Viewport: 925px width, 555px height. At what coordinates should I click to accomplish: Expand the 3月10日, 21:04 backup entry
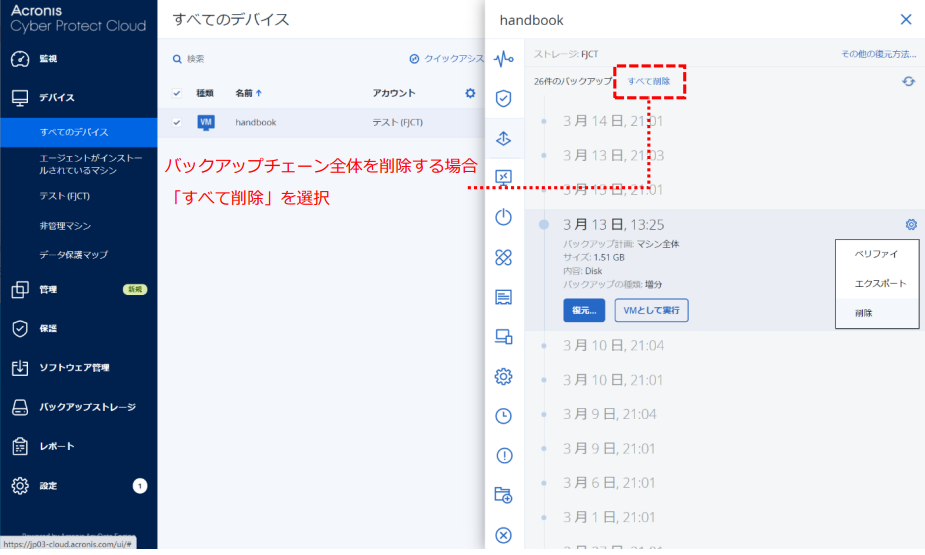tap(612, 346)
